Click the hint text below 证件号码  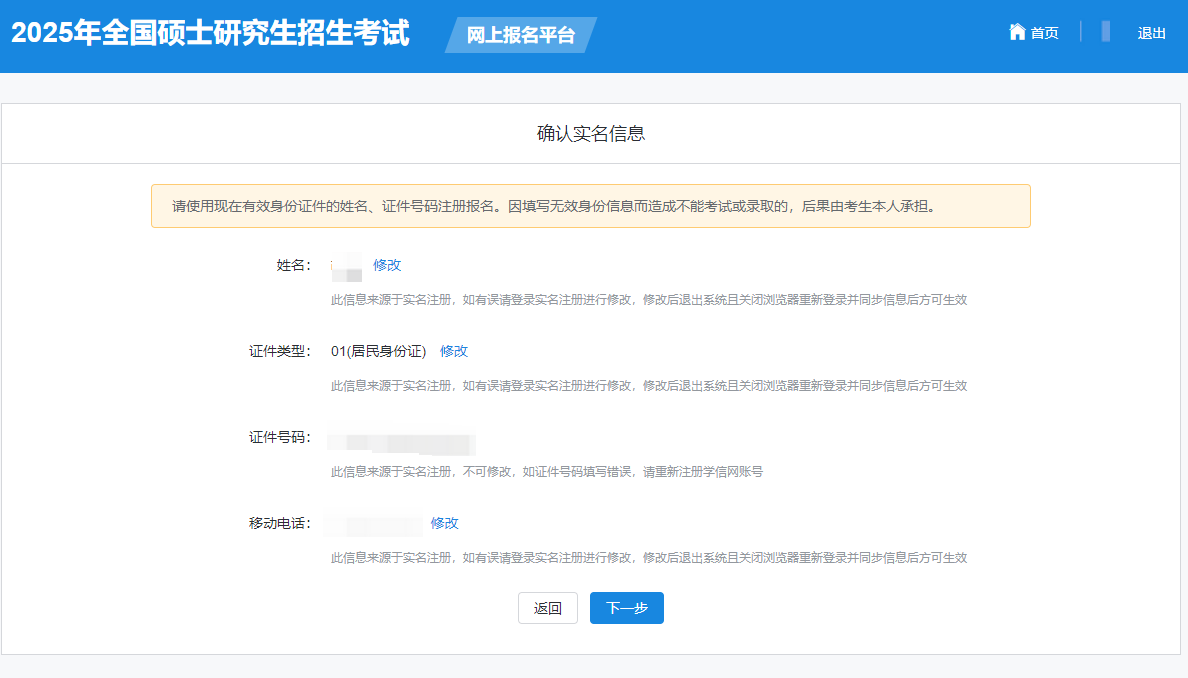pos(547,471)
